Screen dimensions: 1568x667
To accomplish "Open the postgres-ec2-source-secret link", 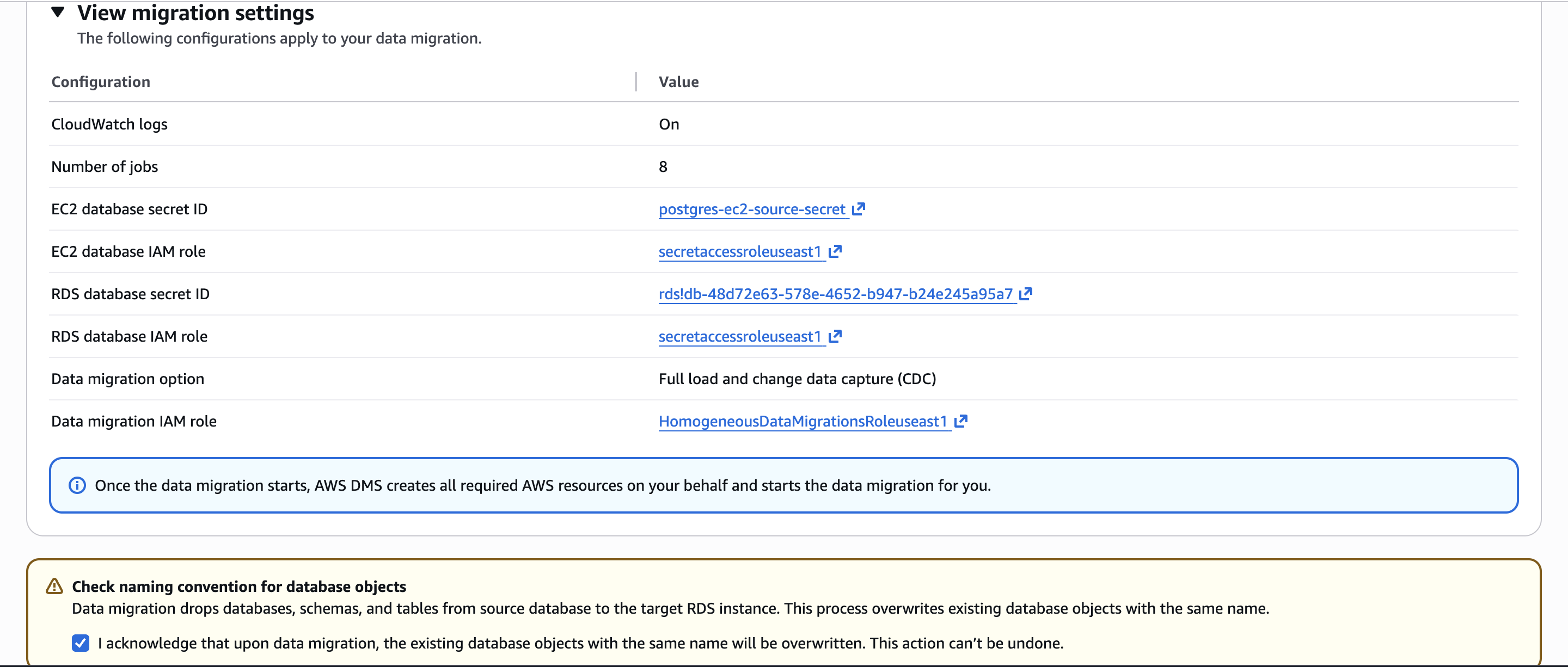I will (x=752, y=209).
